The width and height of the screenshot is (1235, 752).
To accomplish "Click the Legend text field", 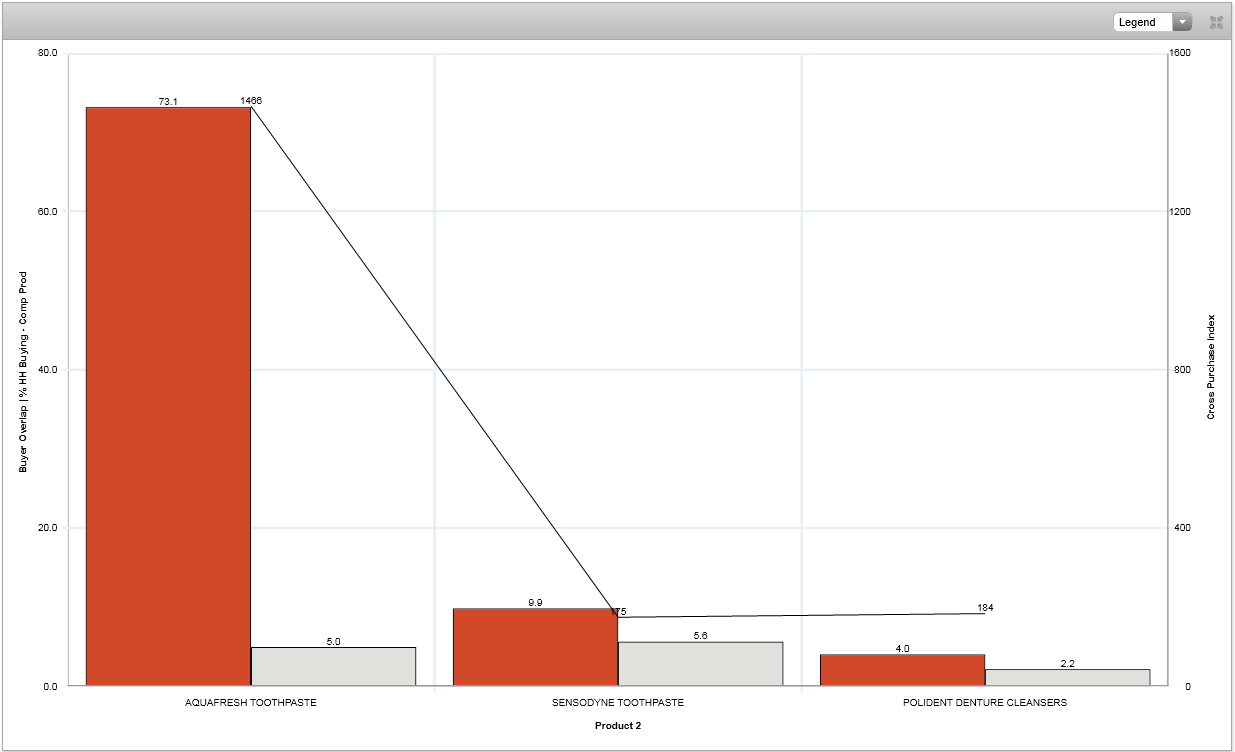I will point(1142,22).
